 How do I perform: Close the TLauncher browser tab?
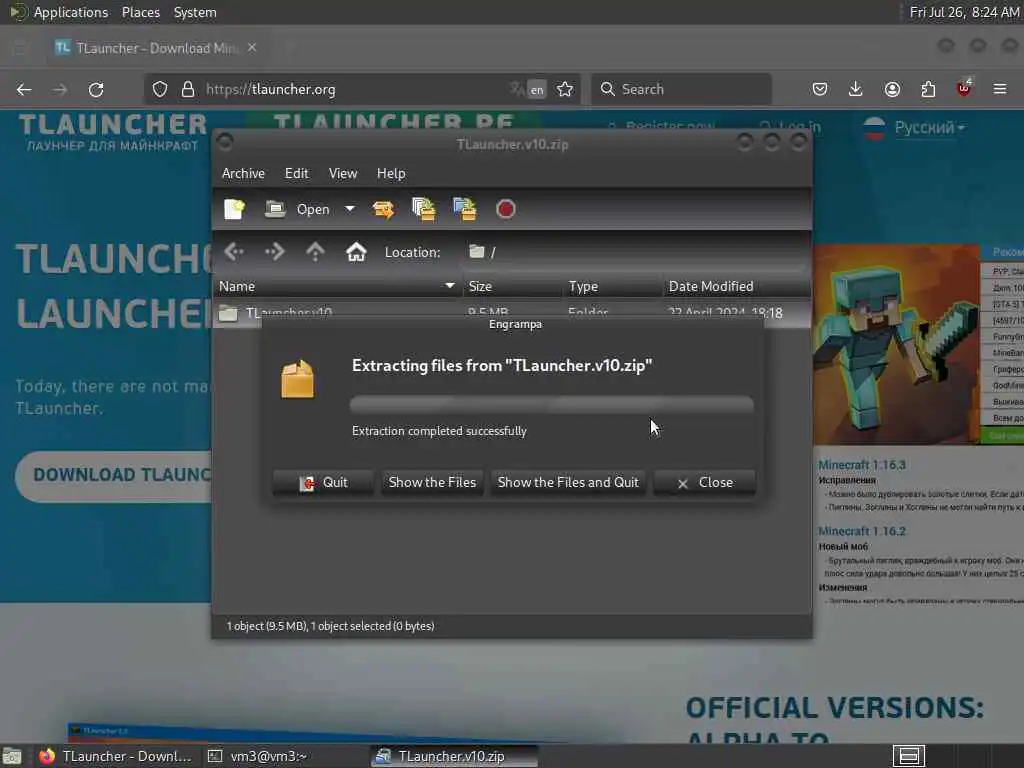[x=252, y=48]
